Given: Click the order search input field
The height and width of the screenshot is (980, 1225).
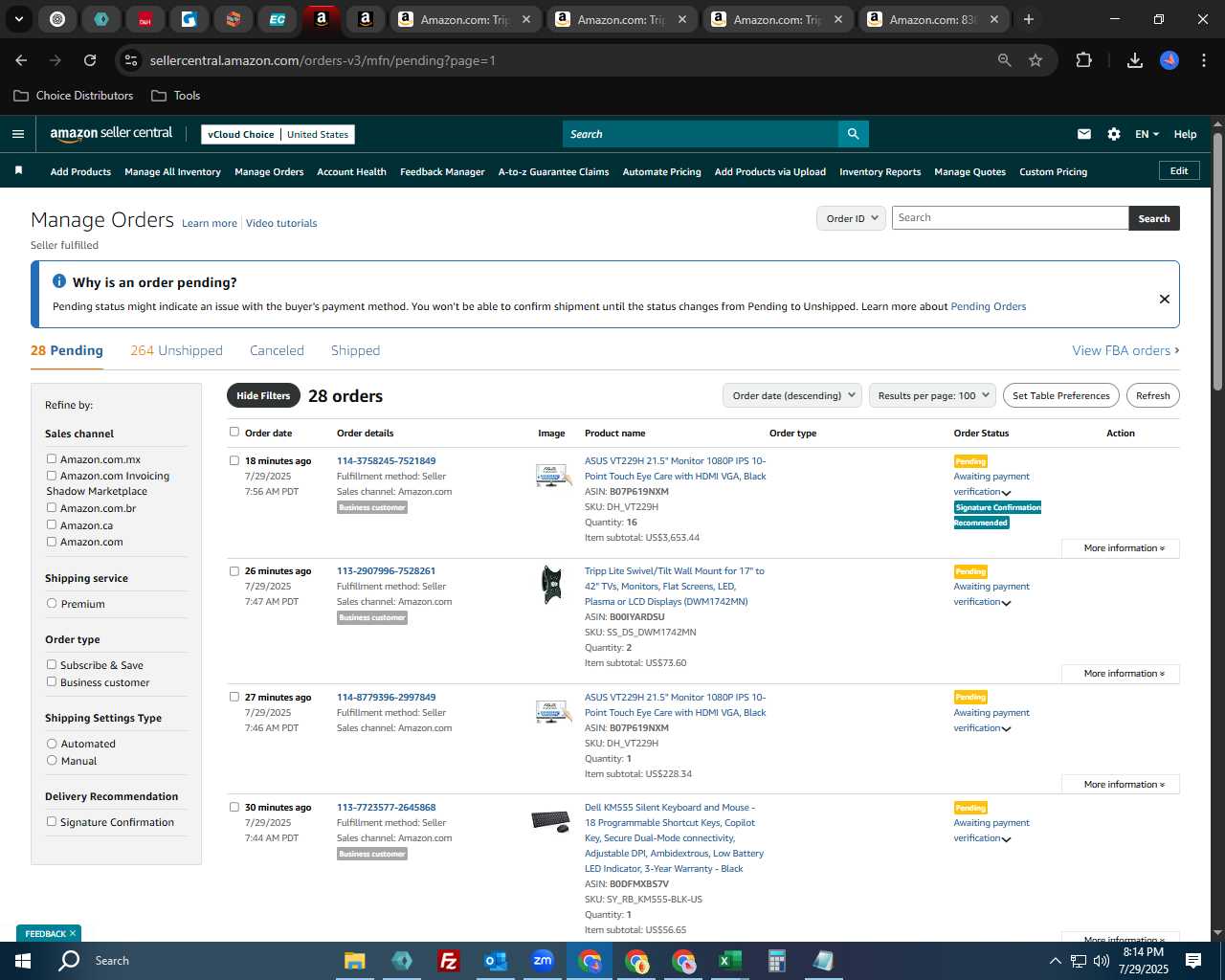Looking at the screenshot, I should 1010,218.
